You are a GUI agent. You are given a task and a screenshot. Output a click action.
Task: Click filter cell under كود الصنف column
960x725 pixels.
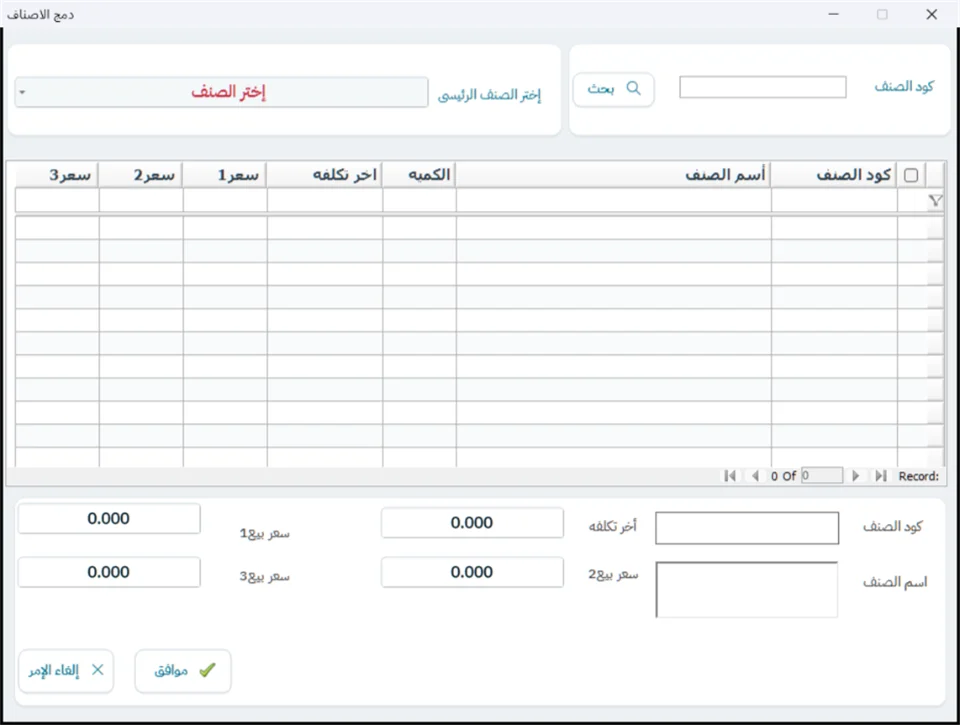tap(834, 200)
